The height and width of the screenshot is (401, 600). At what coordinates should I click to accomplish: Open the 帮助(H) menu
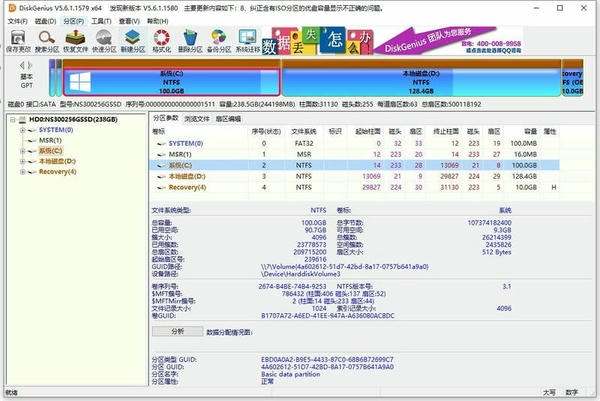158,21
